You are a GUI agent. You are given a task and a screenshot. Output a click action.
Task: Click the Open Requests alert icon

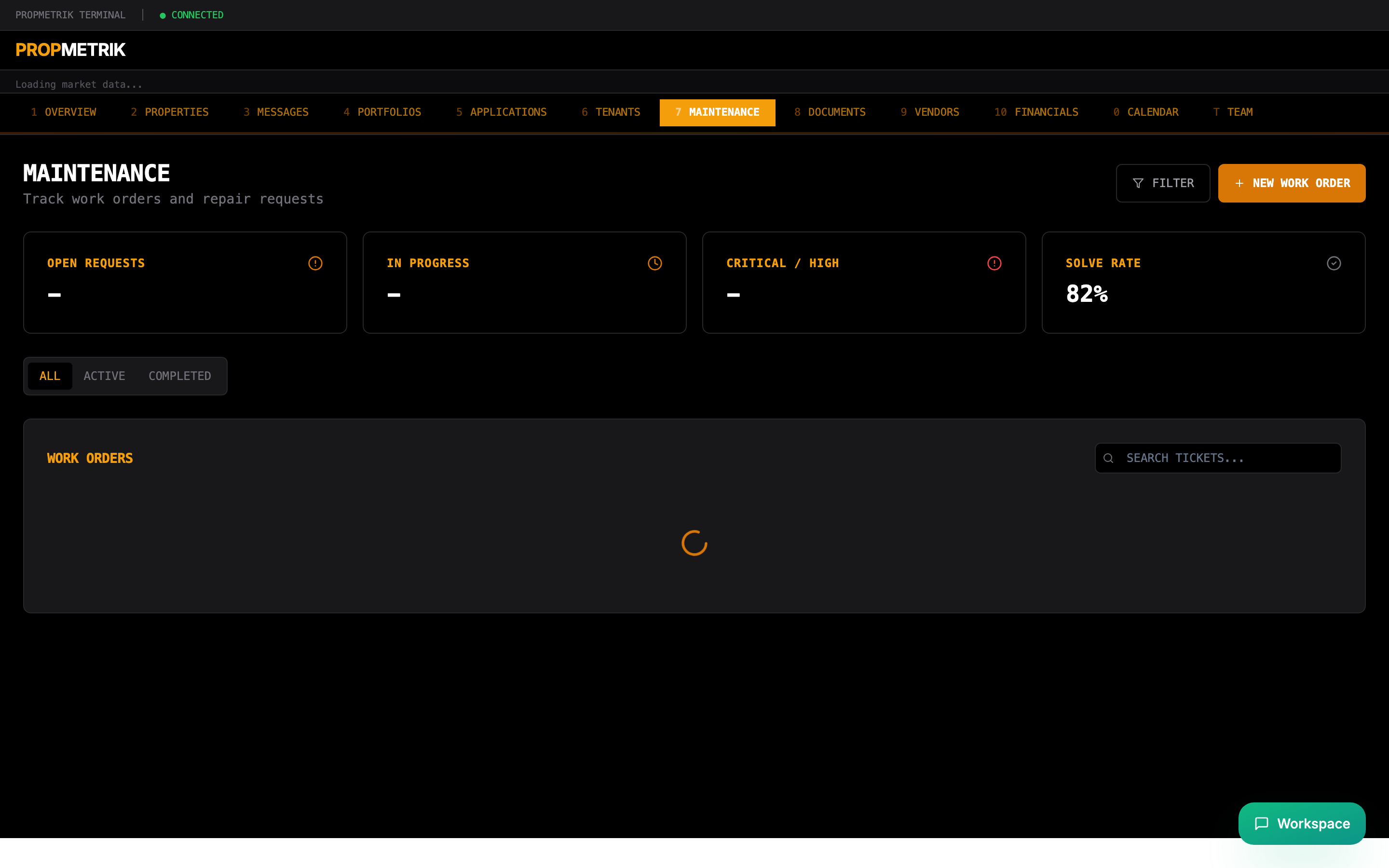coord(315,263)
